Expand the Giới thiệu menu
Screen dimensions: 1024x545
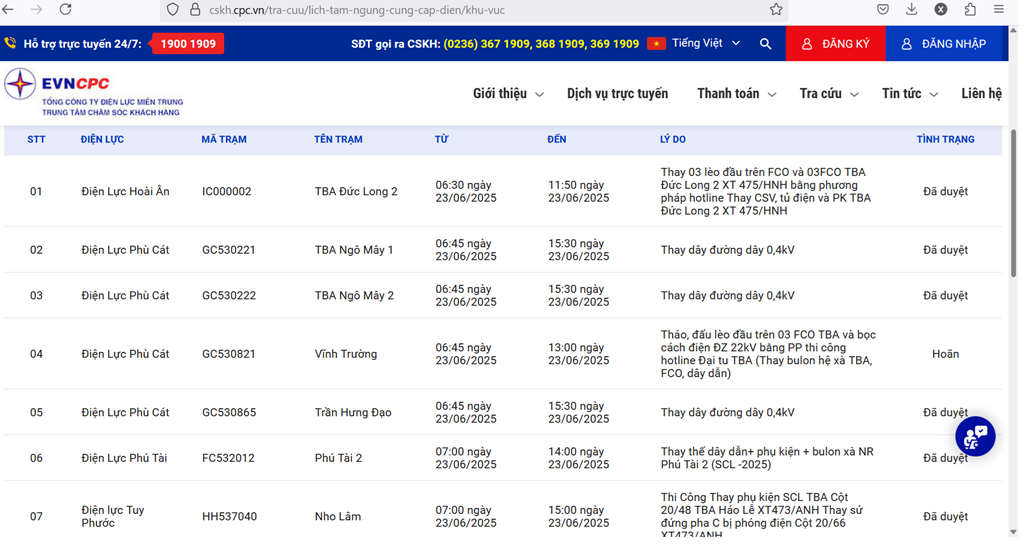point(508,94)
